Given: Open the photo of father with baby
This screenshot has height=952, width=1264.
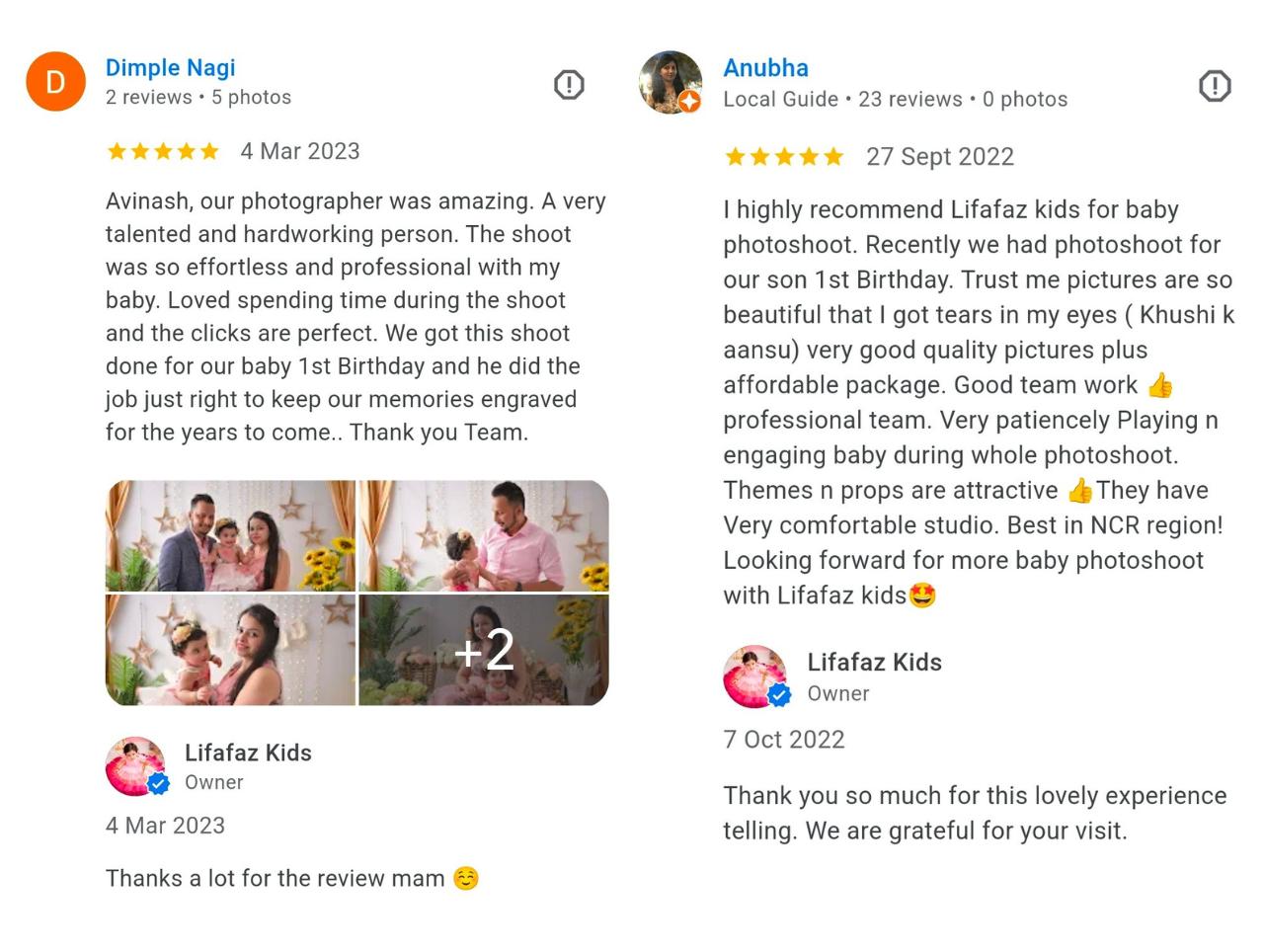Looking at the screenshot, I should click(484, 536).
